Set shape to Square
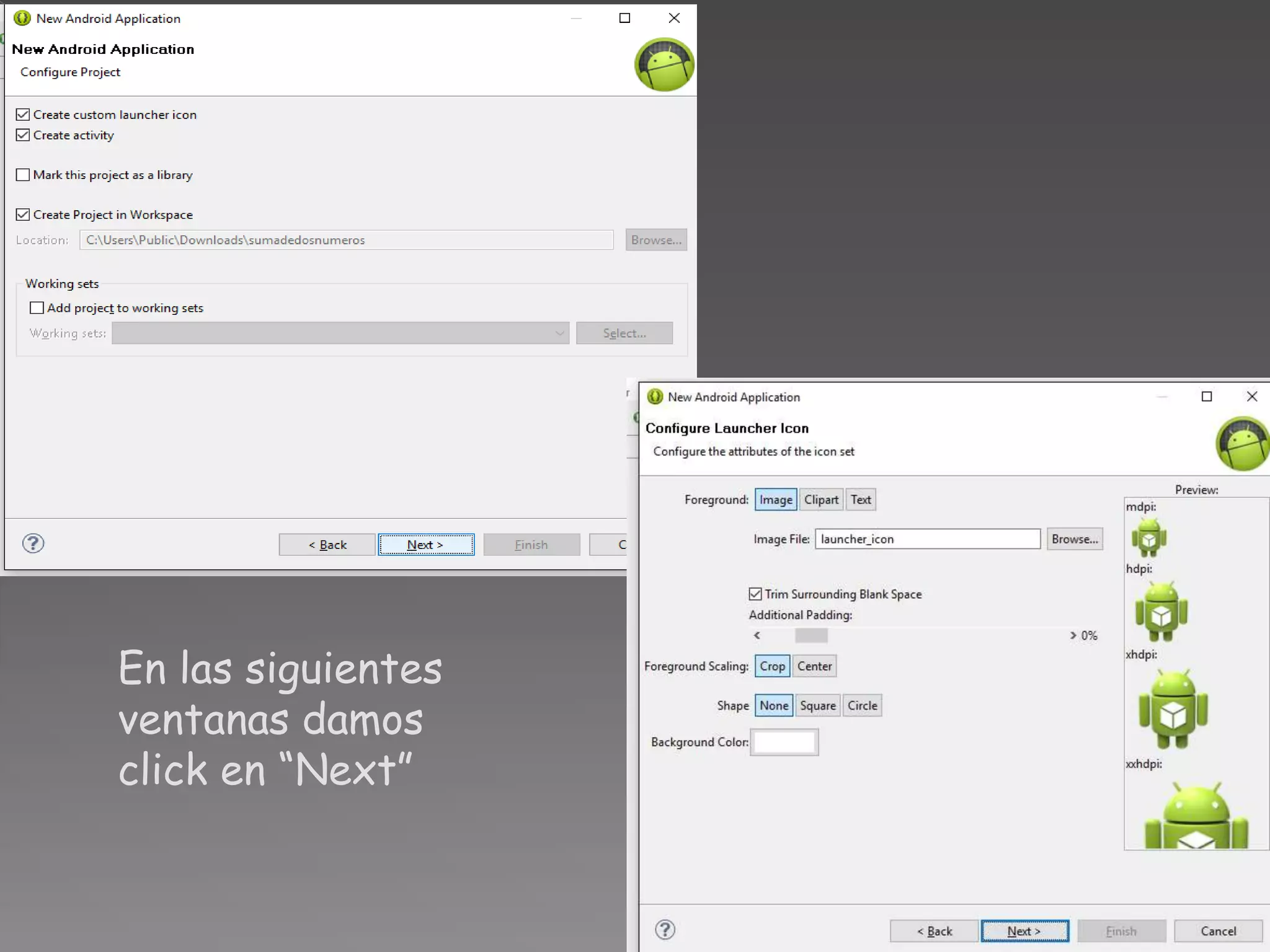This screenshot has height=952, width=1270. pos(817,705)
